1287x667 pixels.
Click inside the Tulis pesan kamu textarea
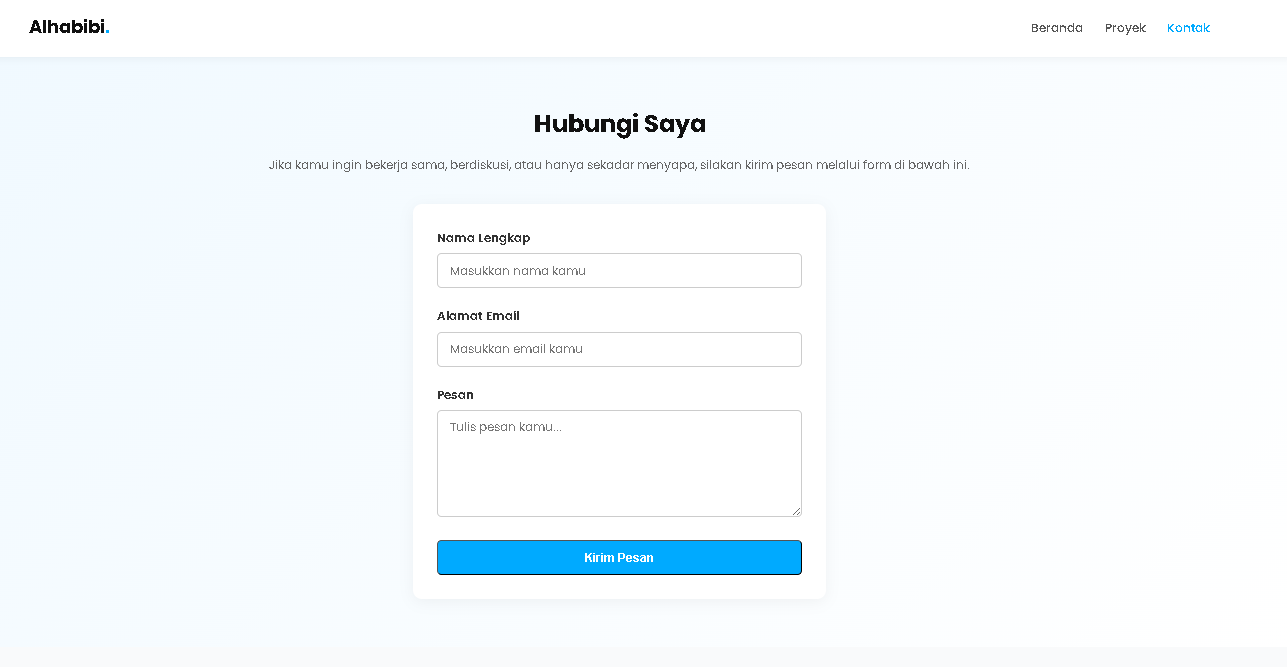pyautogui.click(x=619, y=463)
